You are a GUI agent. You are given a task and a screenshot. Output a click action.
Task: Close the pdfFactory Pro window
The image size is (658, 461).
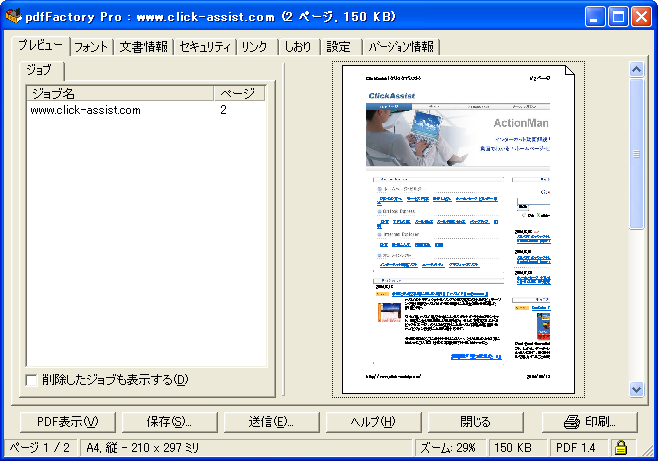tap(642, 16)
